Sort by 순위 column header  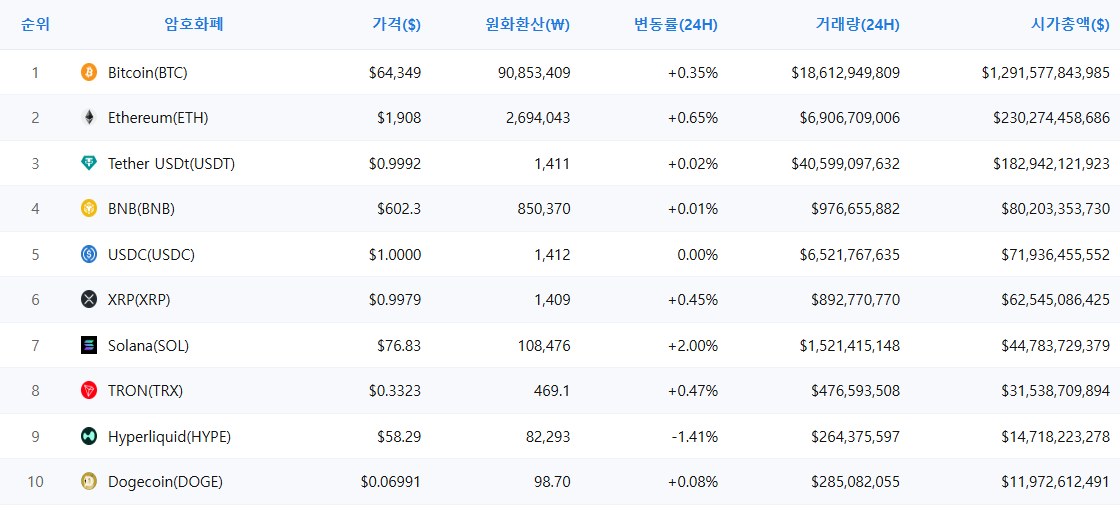tap(35, 24)
